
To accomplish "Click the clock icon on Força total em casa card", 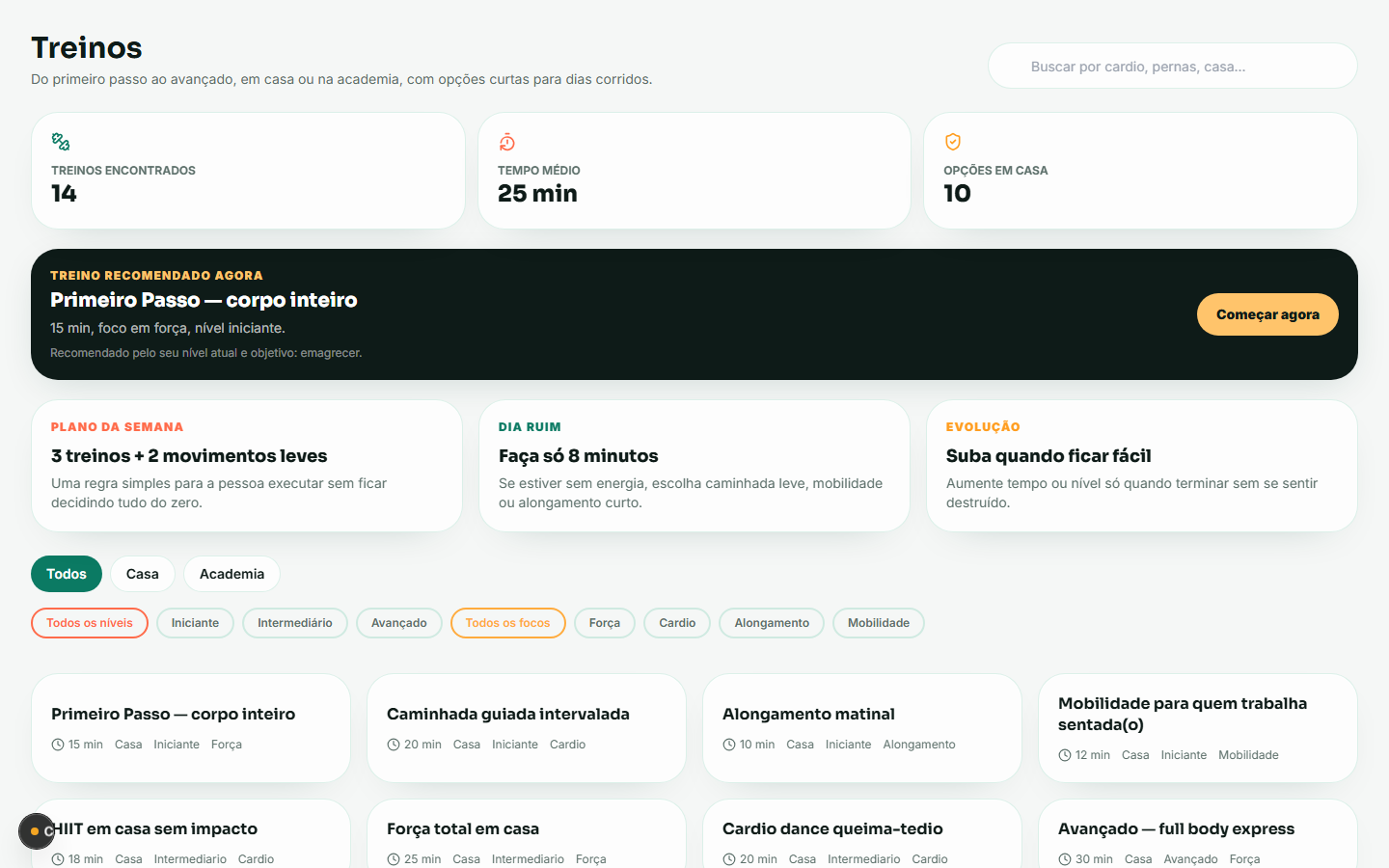I will [x=394, y=859].
